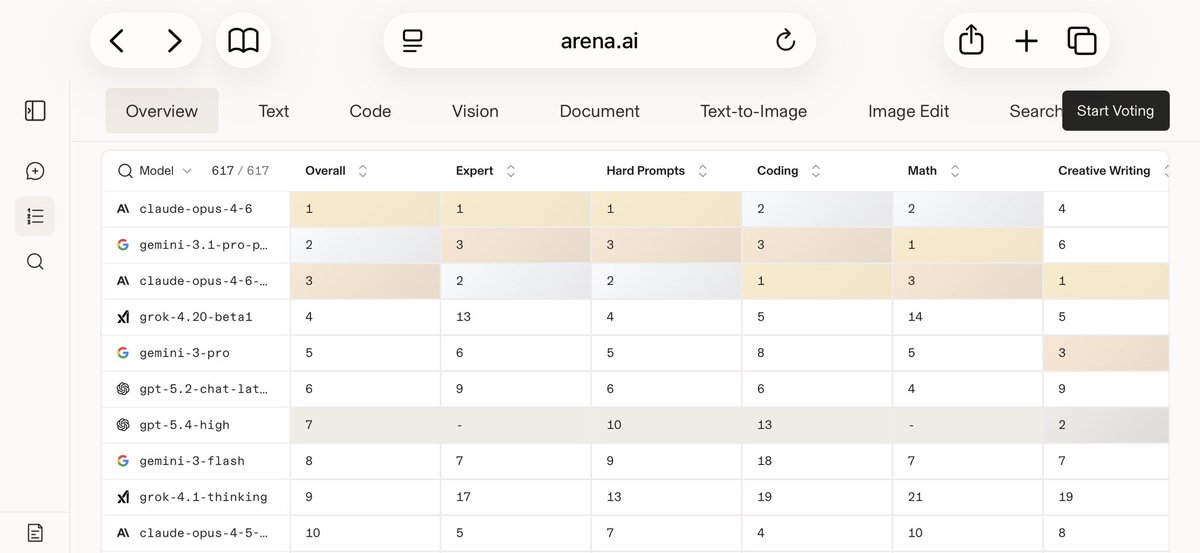1200x553 pixels.
Task: Select the Overview tab
Action: [x=162, y=111]
